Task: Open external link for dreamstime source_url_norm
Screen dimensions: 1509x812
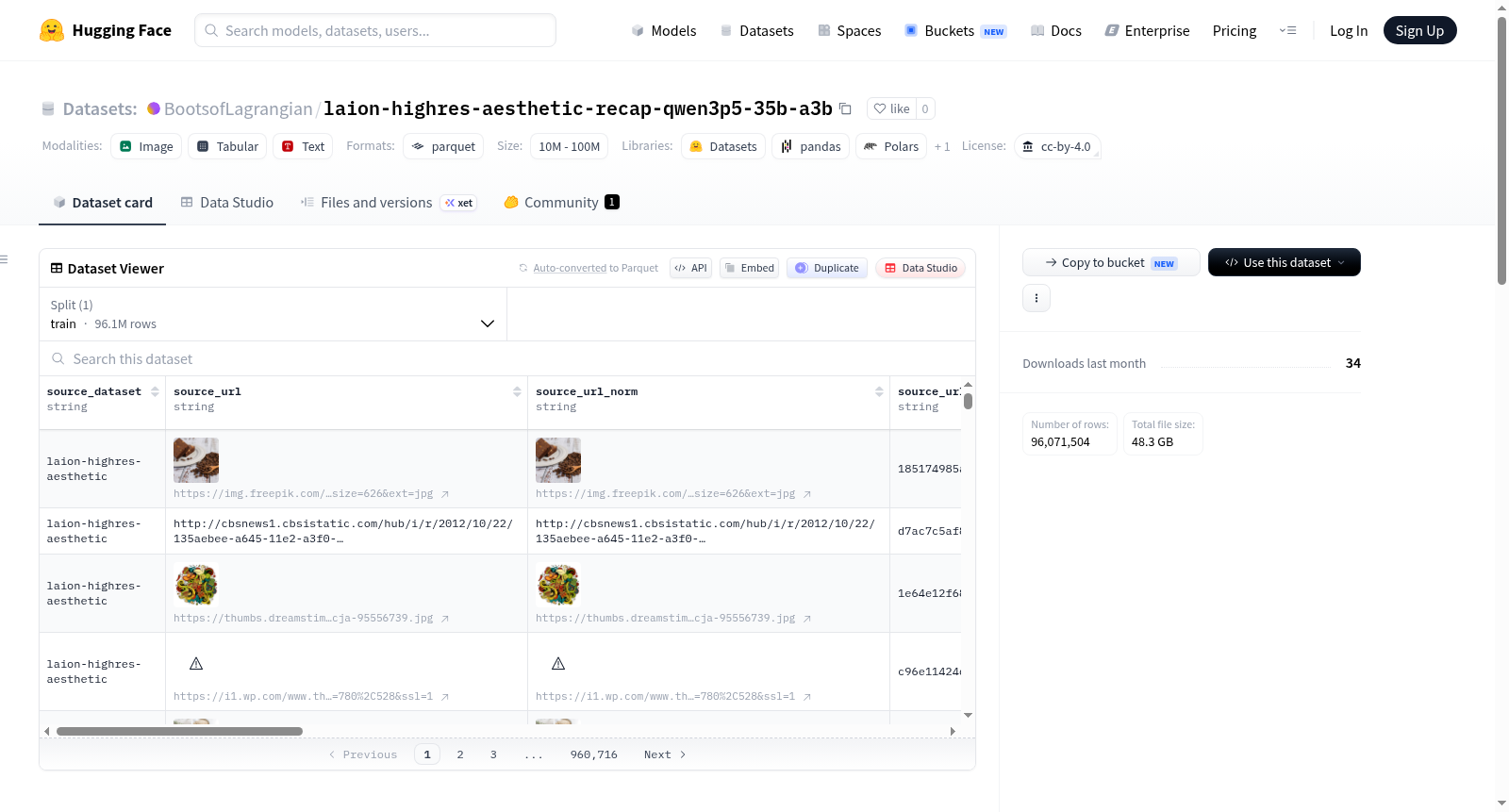Action: pyautogui.click(x=807, y=619)
